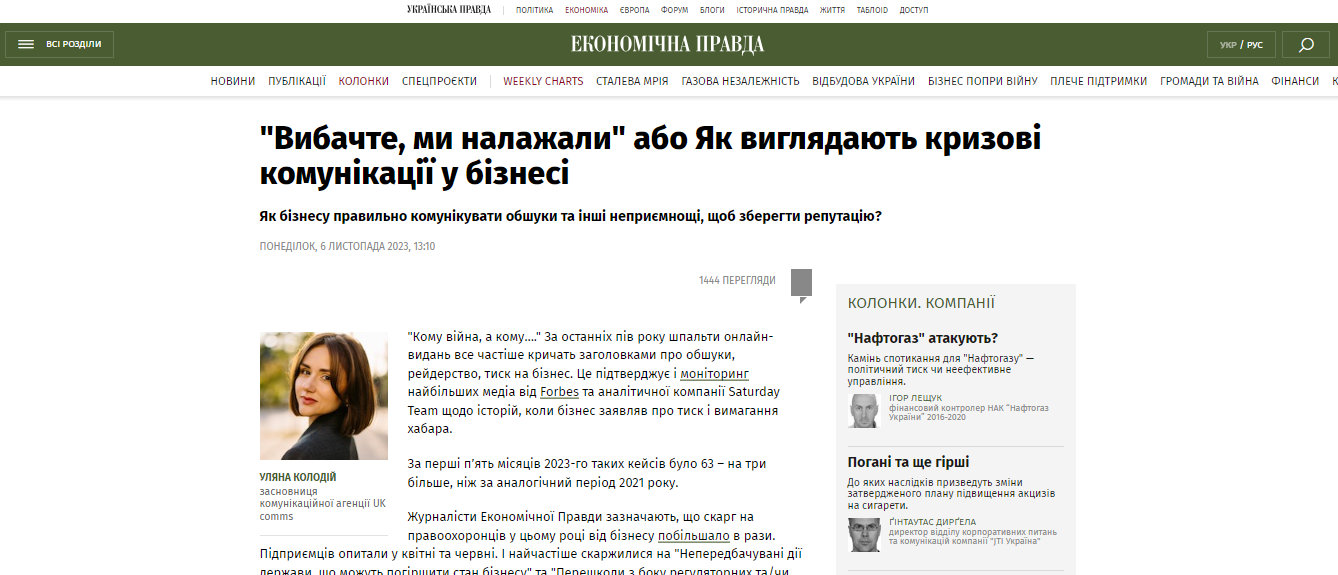This screenshot has width=1338, height=575.
Task: Click the date 'Понеділок, 6 листопада 2023, 13:10'
Action: click(347, 246)
